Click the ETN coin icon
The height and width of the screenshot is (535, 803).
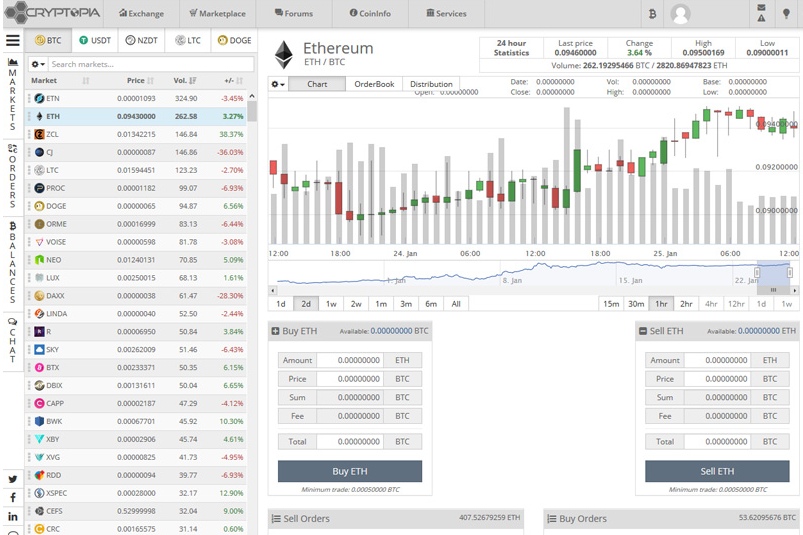pyautogui.click(x=39, y=98)
